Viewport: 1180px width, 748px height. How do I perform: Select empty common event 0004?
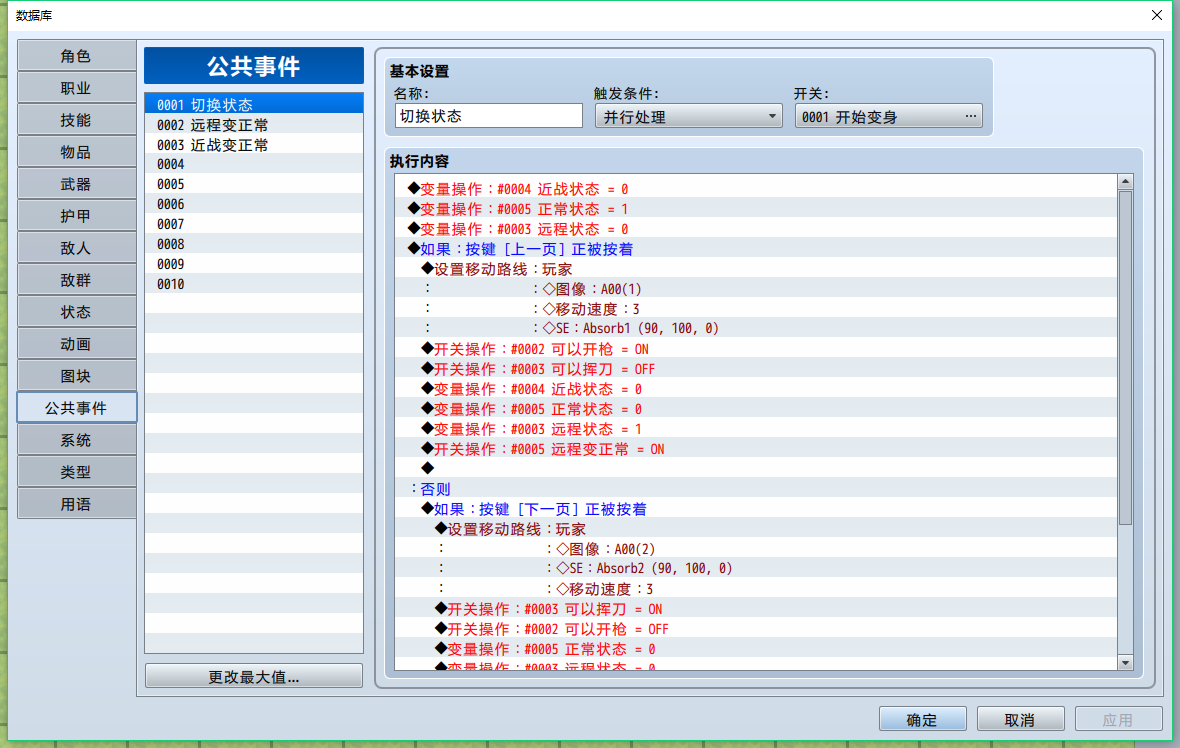coord(254,164)
